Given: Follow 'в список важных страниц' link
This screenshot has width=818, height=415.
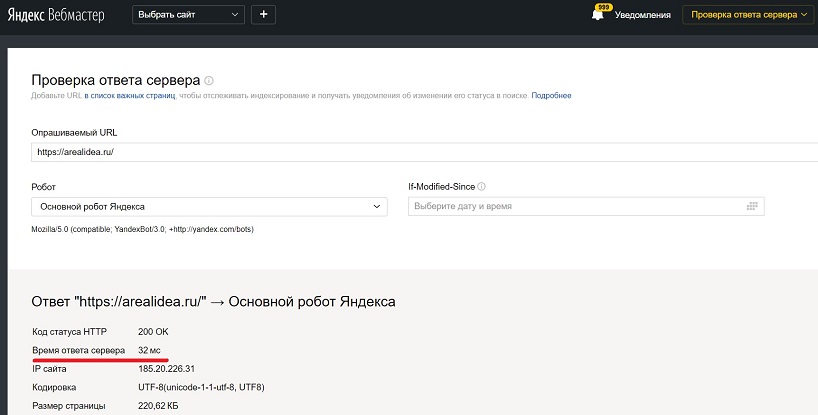Looking at the screenshot, I should tap(130, 96).
